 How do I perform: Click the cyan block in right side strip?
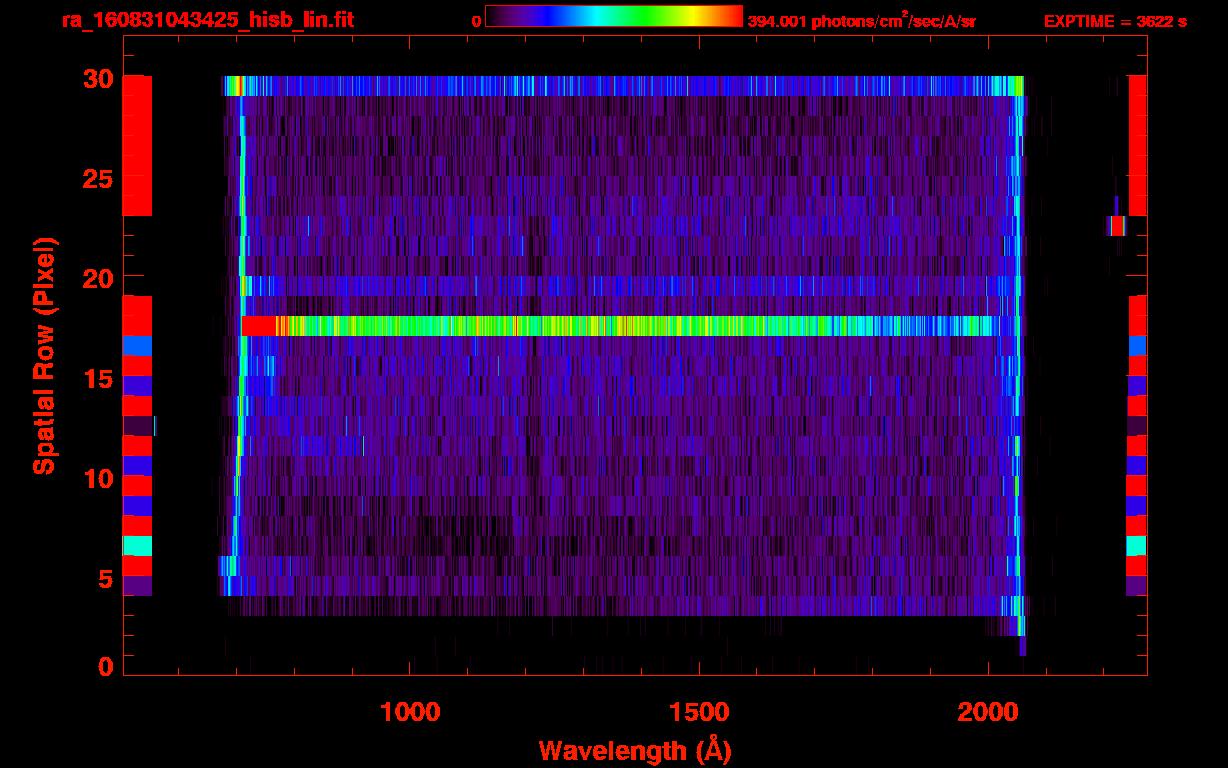coord(1136,546)
